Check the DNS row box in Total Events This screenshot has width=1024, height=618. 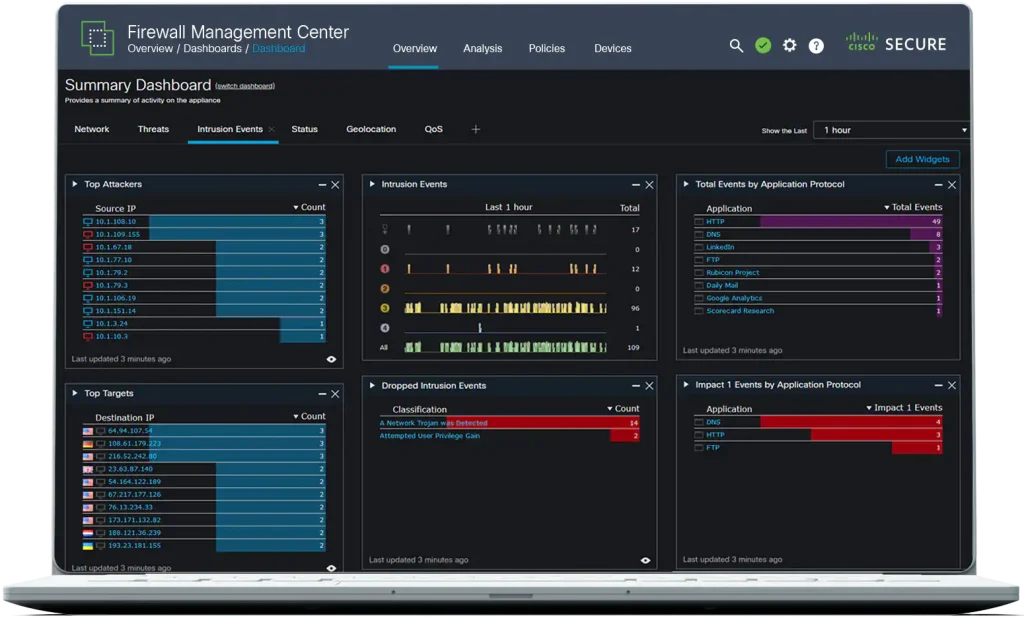(699, 234)
